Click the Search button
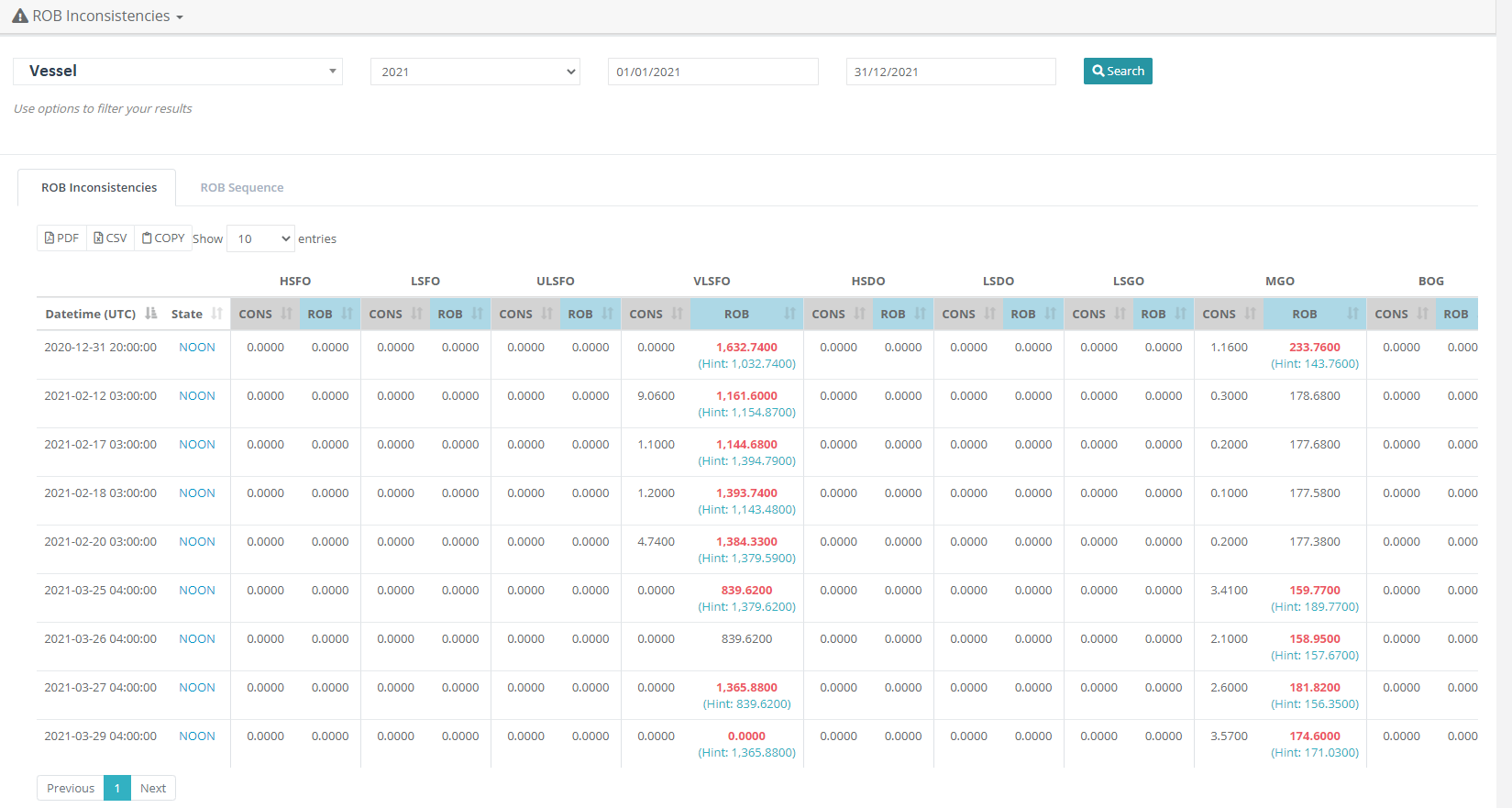This screenshot has height=808, width=1512. coord(1118,71)
